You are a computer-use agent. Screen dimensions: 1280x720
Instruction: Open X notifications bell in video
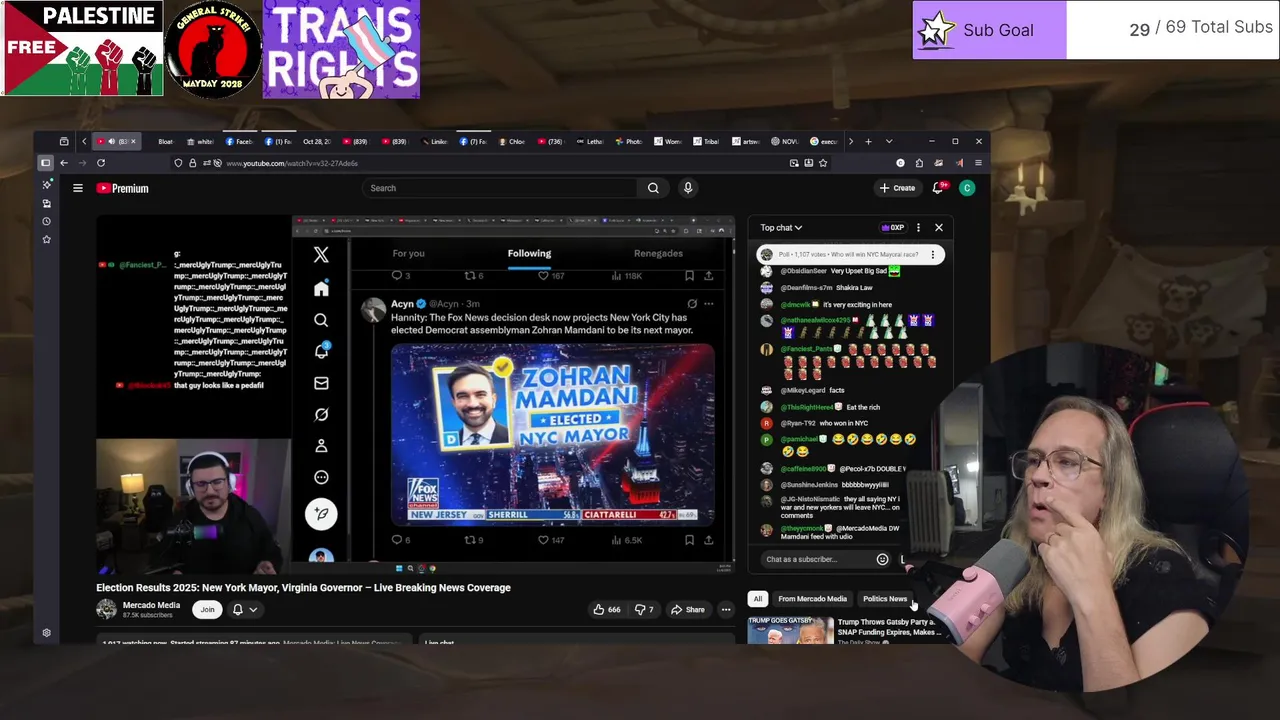click(x=321, y=351)
